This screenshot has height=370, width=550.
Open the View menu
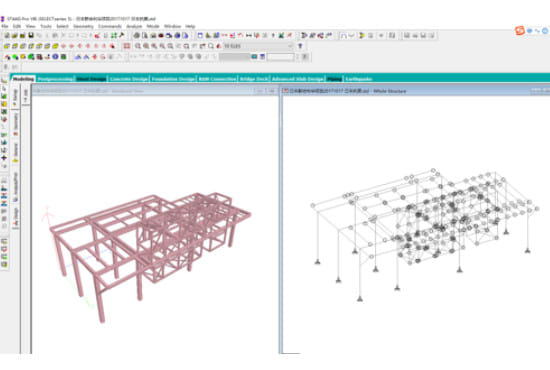[31, 26]
